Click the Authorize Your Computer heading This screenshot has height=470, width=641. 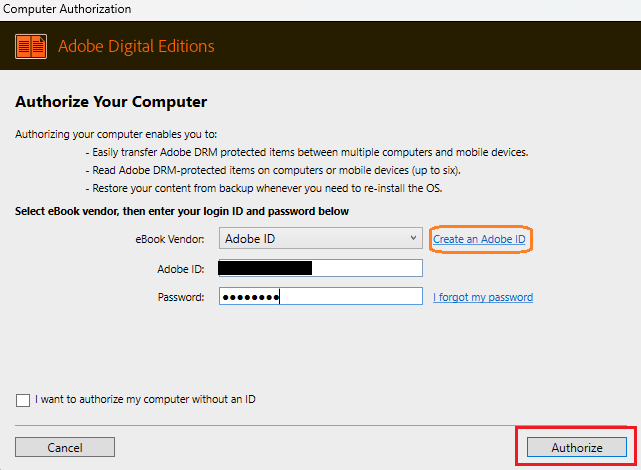[110, 102]
